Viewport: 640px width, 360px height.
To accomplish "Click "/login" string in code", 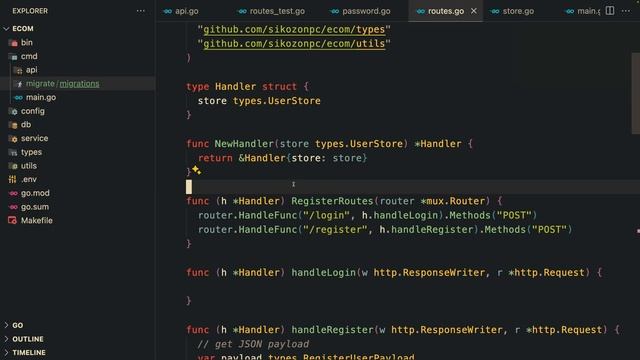I will [x=326, y=215].
